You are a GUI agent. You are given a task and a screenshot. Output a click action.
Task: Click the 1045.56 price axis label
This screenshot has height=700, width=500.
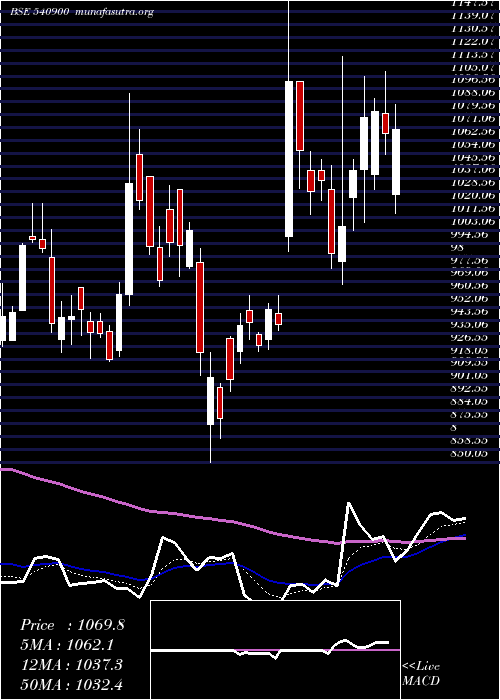[x=473, y=158]
